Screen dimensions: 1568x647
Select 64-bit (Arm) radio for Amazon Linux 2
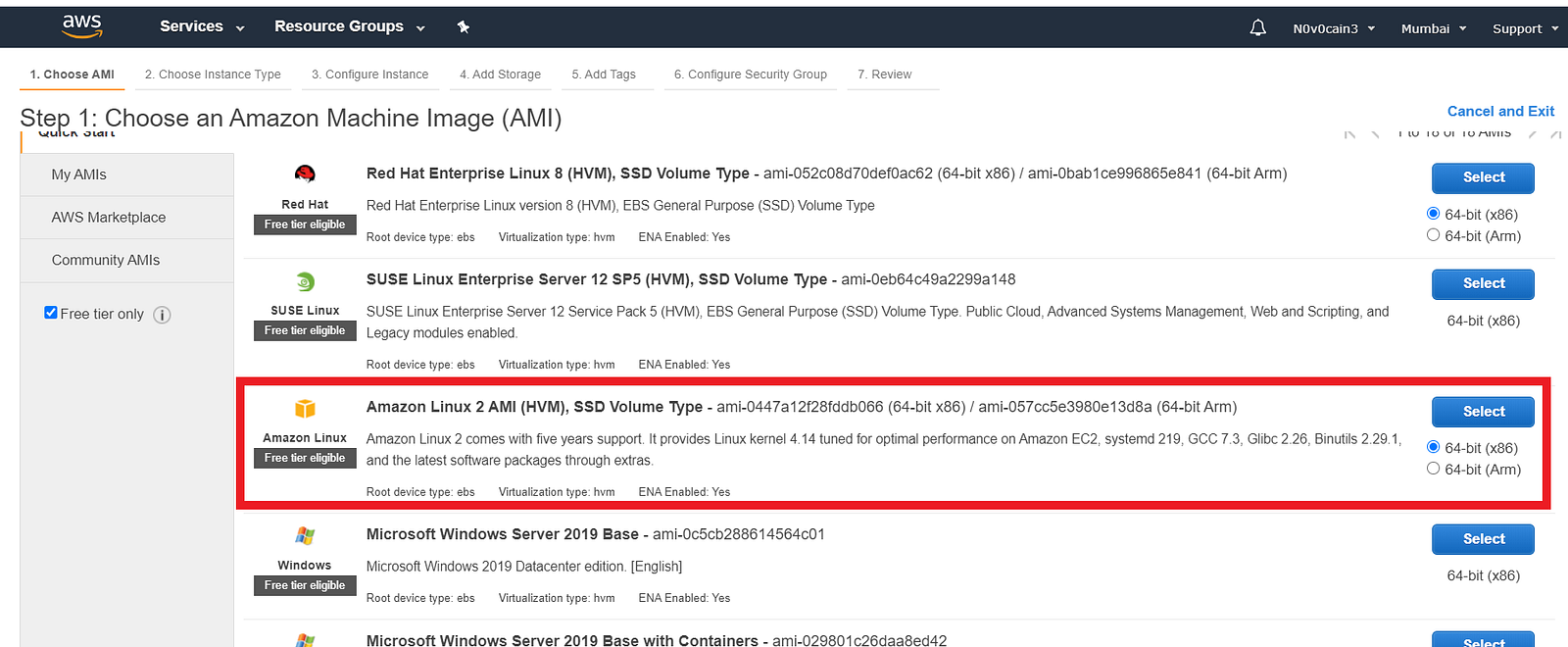click(x=1434, y=469)
